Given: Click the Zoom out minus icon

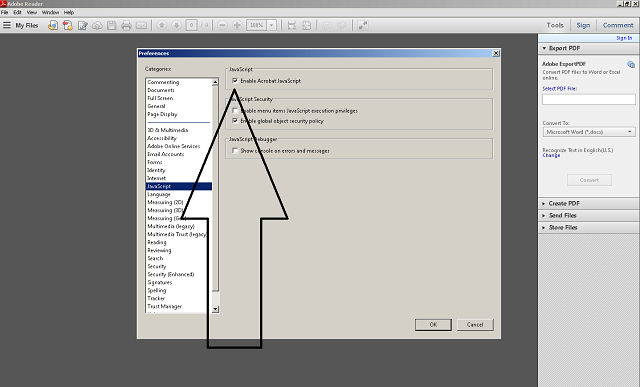Looking at the screenshot, I should coord(222,25).
